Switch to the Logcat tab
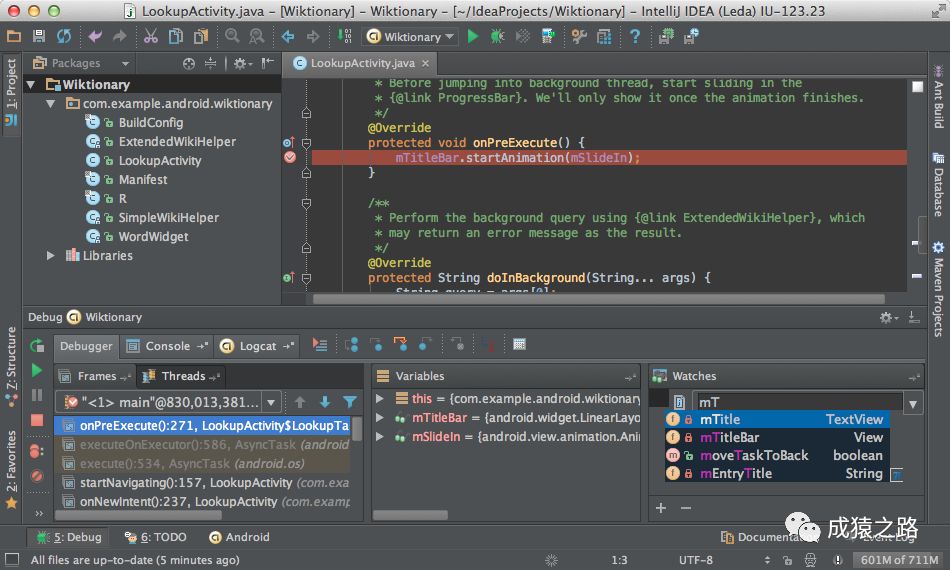The height and width of the screenshot is (570, 950). point(257,346)
